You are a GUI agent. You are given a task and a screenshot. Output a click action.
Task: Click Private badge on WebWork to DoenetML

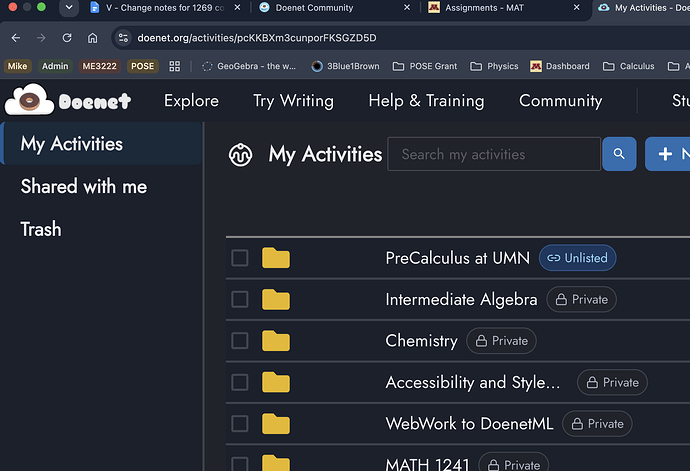coord(597,423)
